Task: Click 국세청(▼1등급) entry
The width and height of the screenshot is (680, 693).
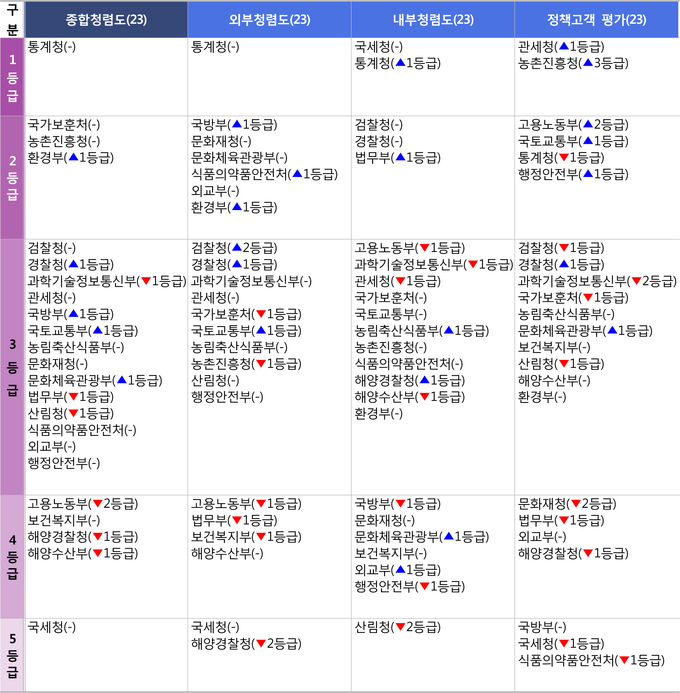Action: tap(561, 644)
